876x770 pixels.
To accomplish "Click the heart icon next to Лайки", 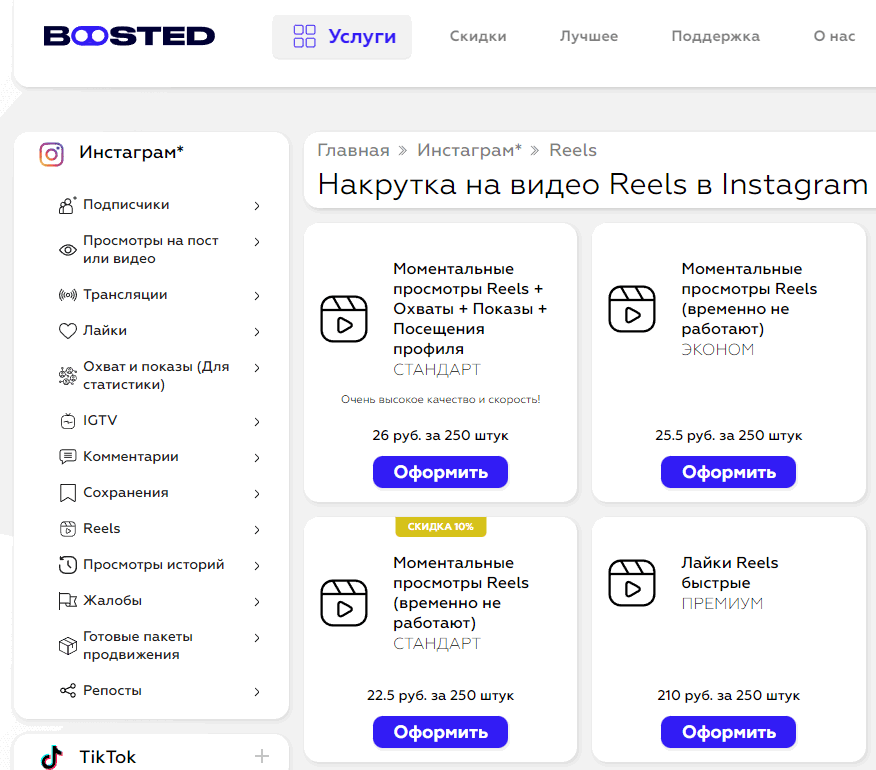I will point(67,331).
